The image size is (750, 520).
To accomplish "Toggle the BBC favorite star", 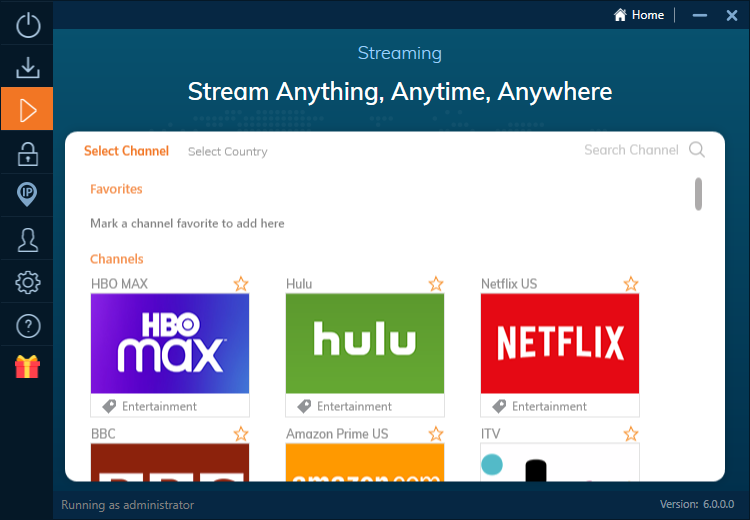I will pyautogui.click(x=241, y=434).
